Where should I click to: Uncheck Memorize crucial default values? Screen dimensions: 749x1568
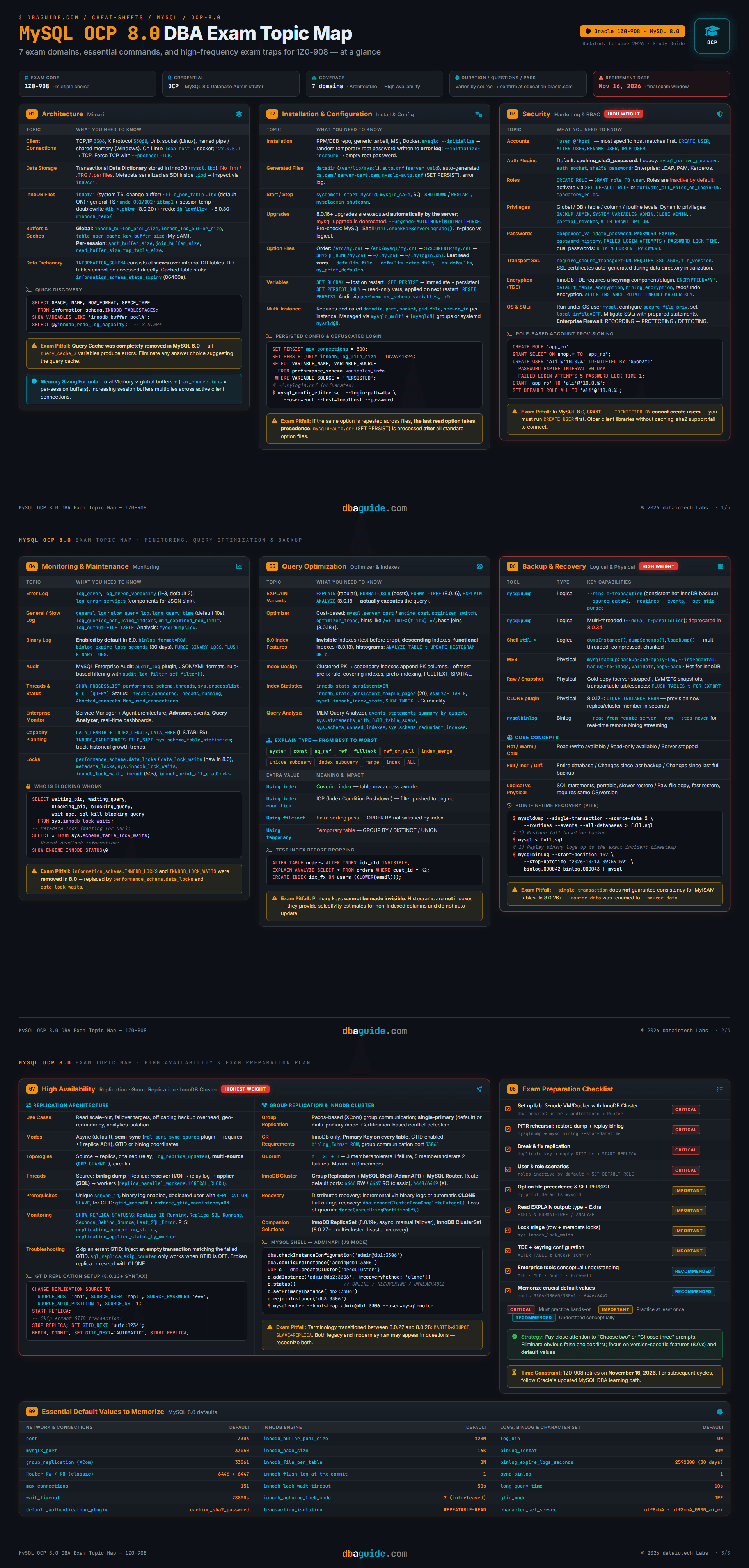click(508, 1291)
